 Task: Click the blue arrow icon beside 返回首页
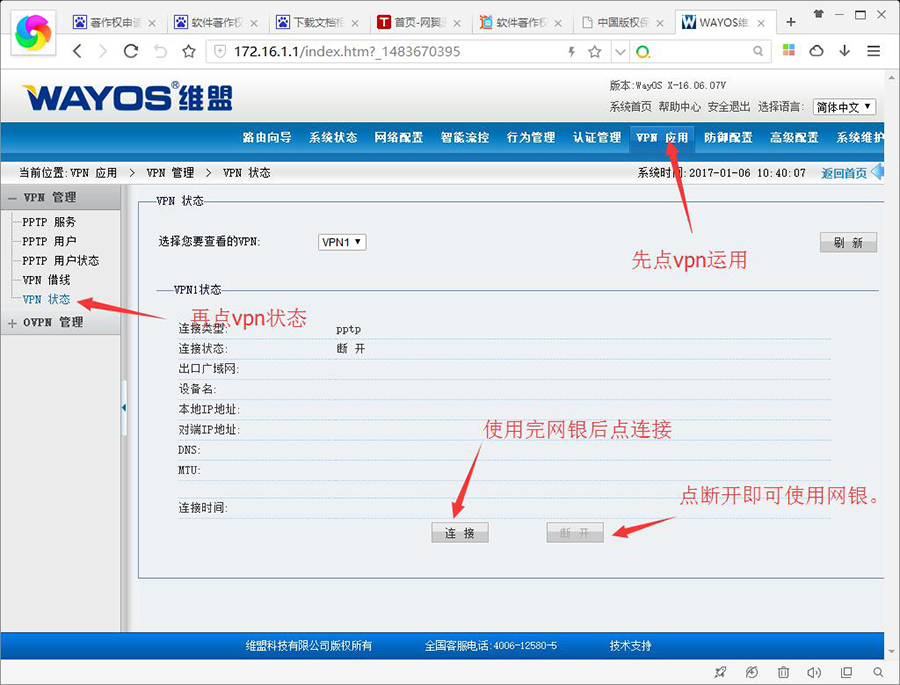pos(877,172)
